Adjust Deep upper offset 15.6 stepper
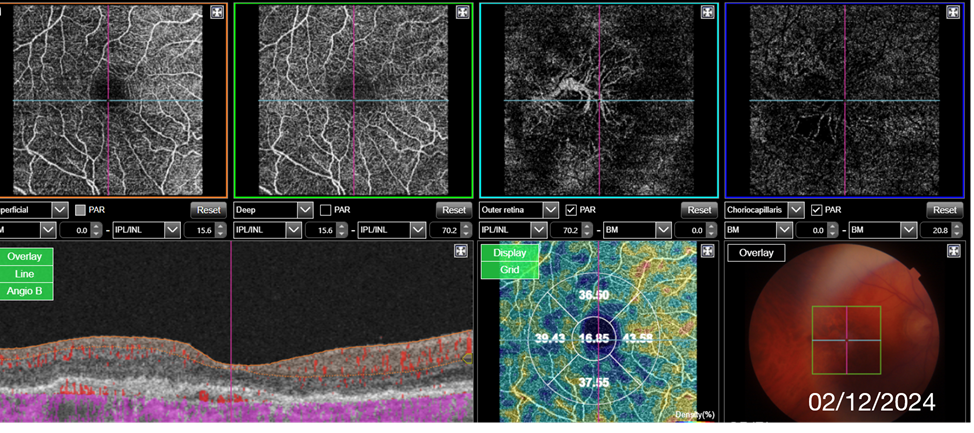Image resolution: width=974 pixels, height=433 pixels. [x=342, y=230]
